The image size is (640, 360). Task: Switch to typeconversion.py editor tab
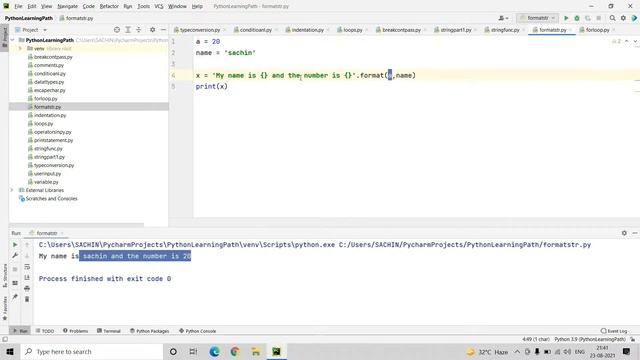pos(200,30)
